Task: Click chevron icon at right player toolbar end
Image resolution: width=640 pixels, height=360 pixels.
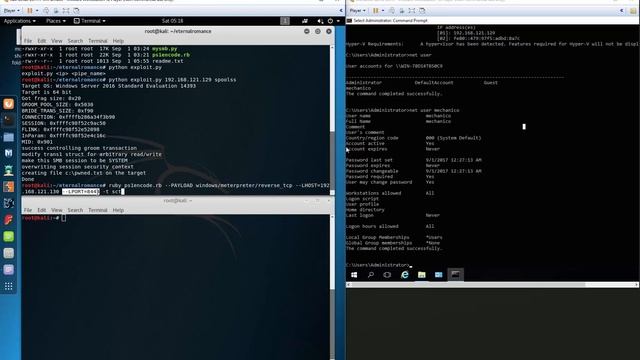Action: (x=622, y=11)
